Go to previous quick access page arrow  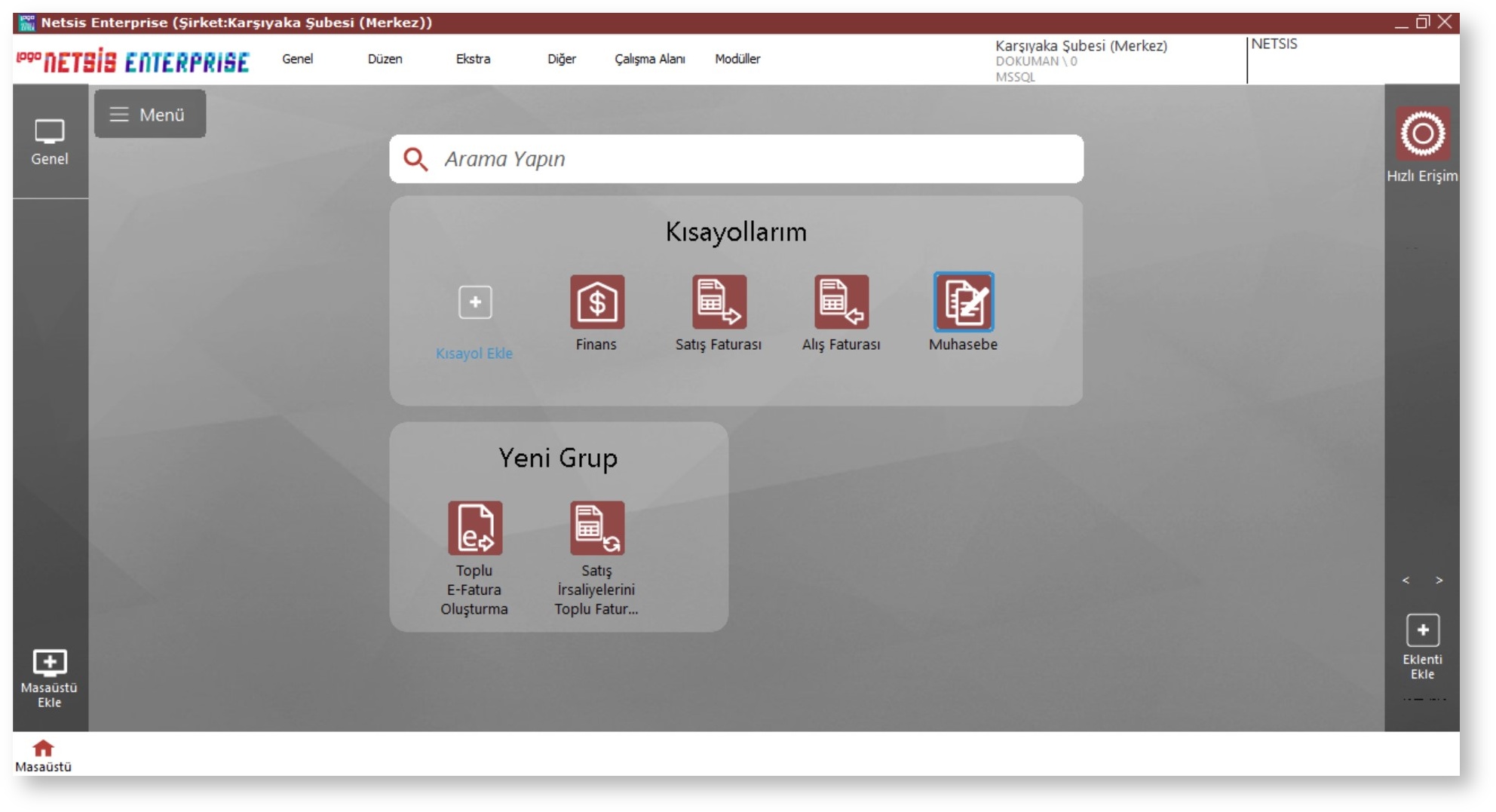point(1406,580)
